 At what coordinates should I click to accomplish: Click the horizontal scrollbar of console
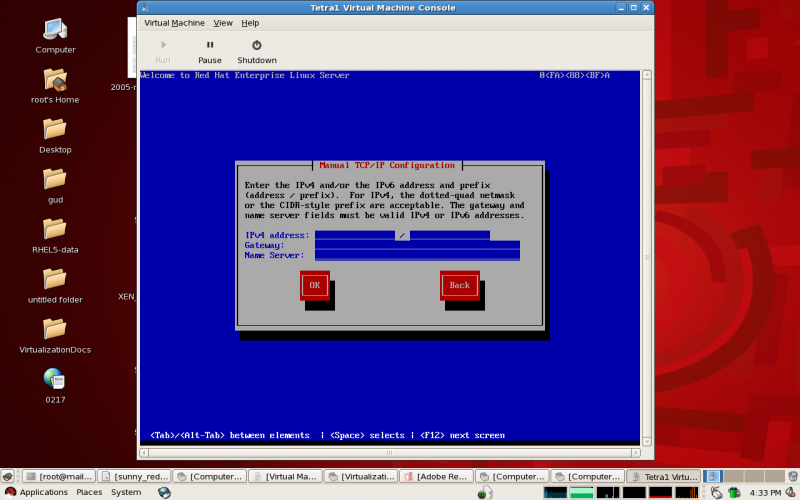pyautogui.click(x=390, y=453)
